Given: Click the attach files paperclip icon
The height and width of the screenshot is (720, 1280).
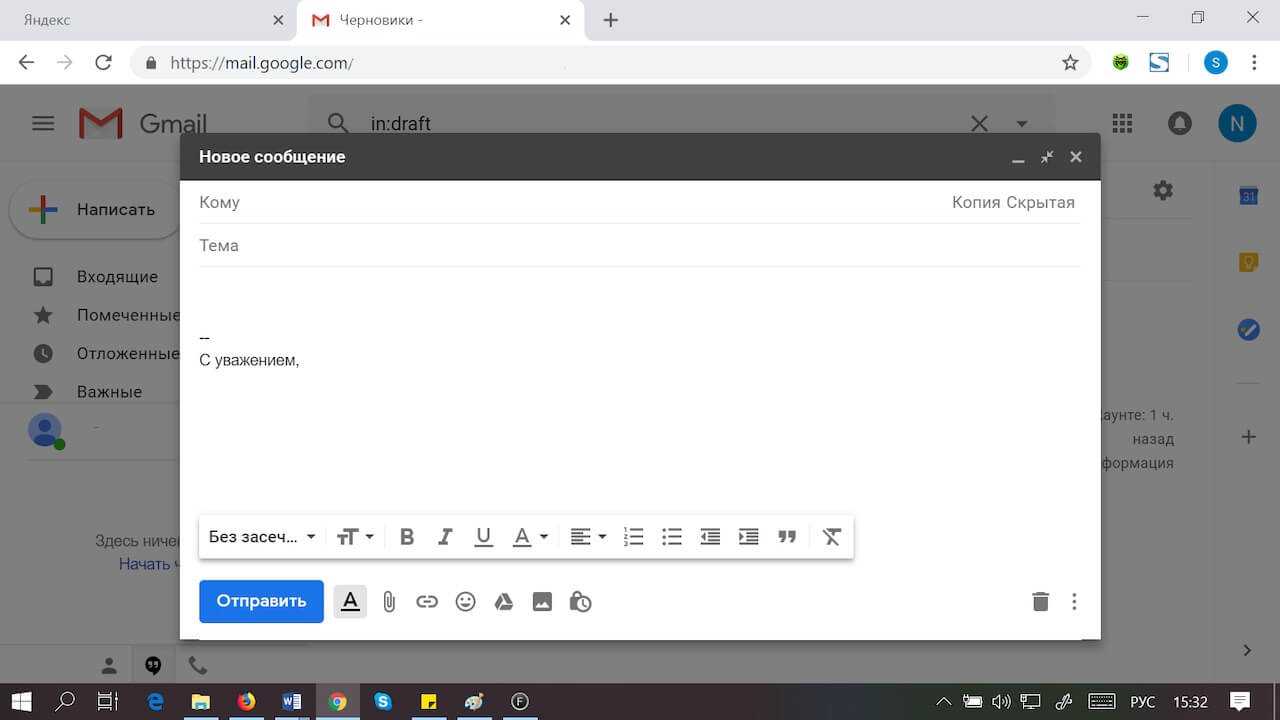Looking at the screenshot, I should click(x=389, y=602).
